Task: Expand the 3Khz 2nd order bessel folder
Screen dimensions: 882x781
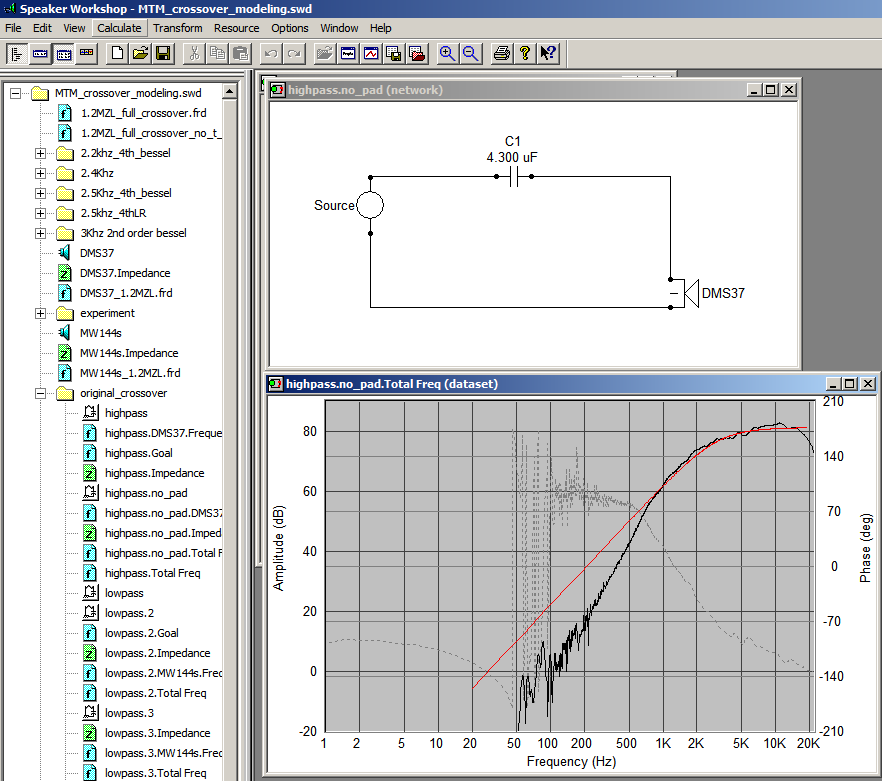Action: [40, 234]
